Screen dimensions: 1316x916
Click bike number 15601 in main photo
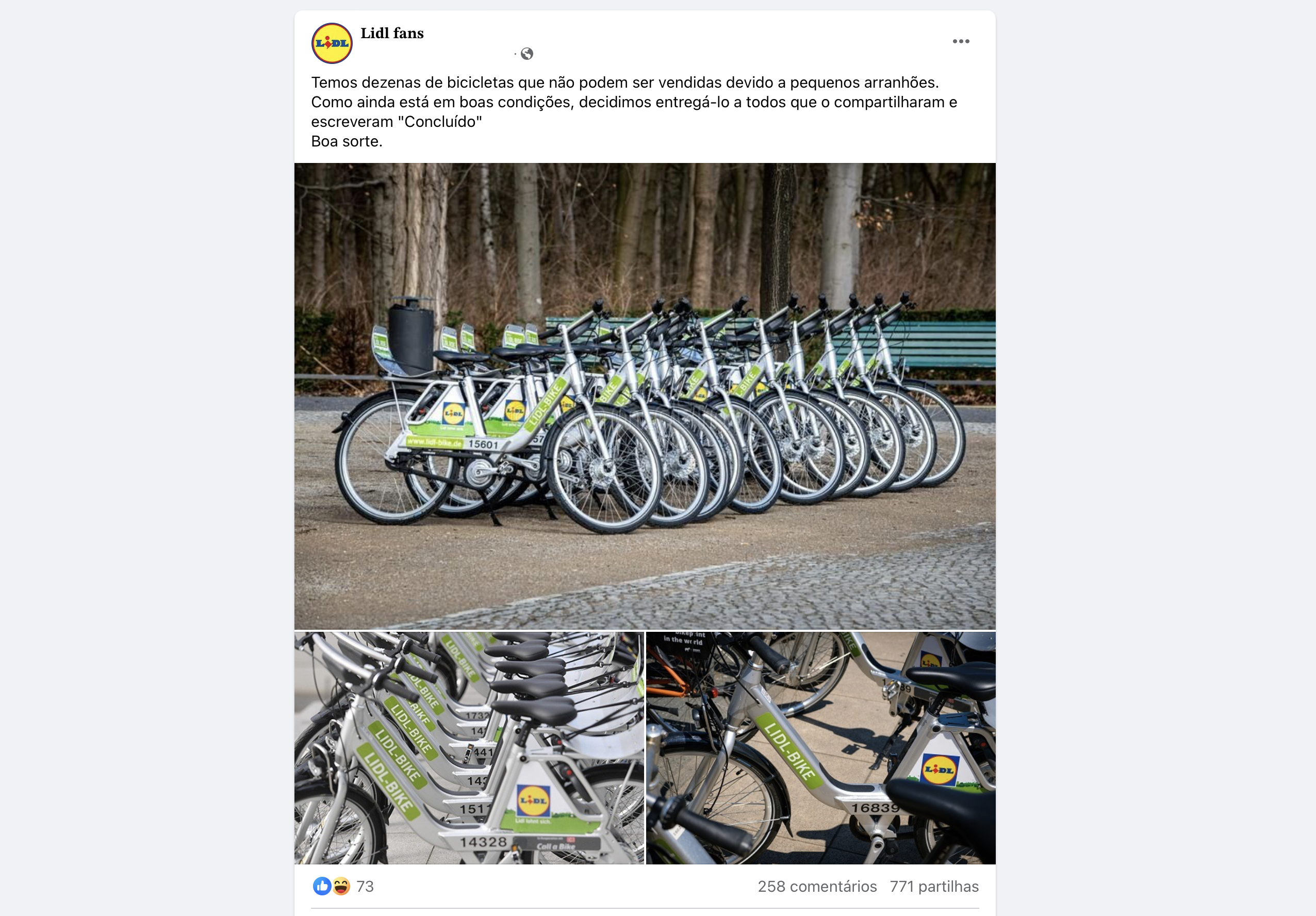tap(483, 444)
